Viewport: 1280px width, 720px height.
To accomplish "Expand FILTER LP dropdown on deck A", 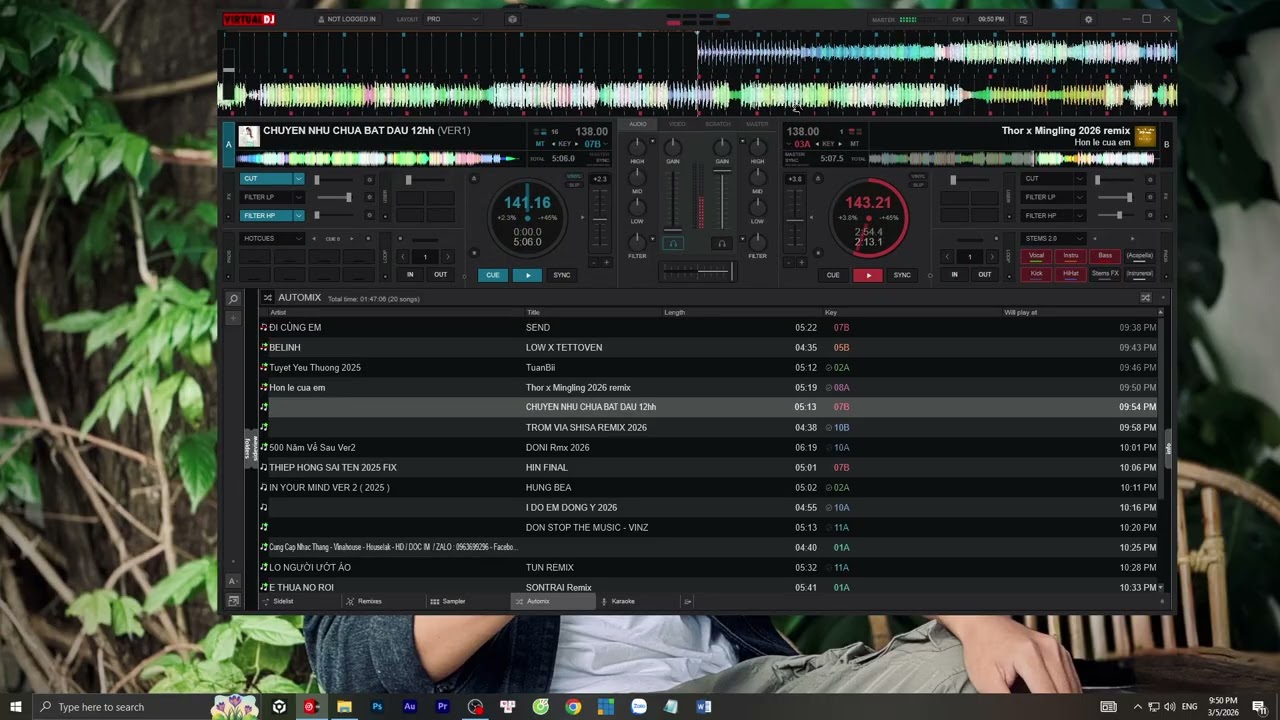I will pos(298,197).
